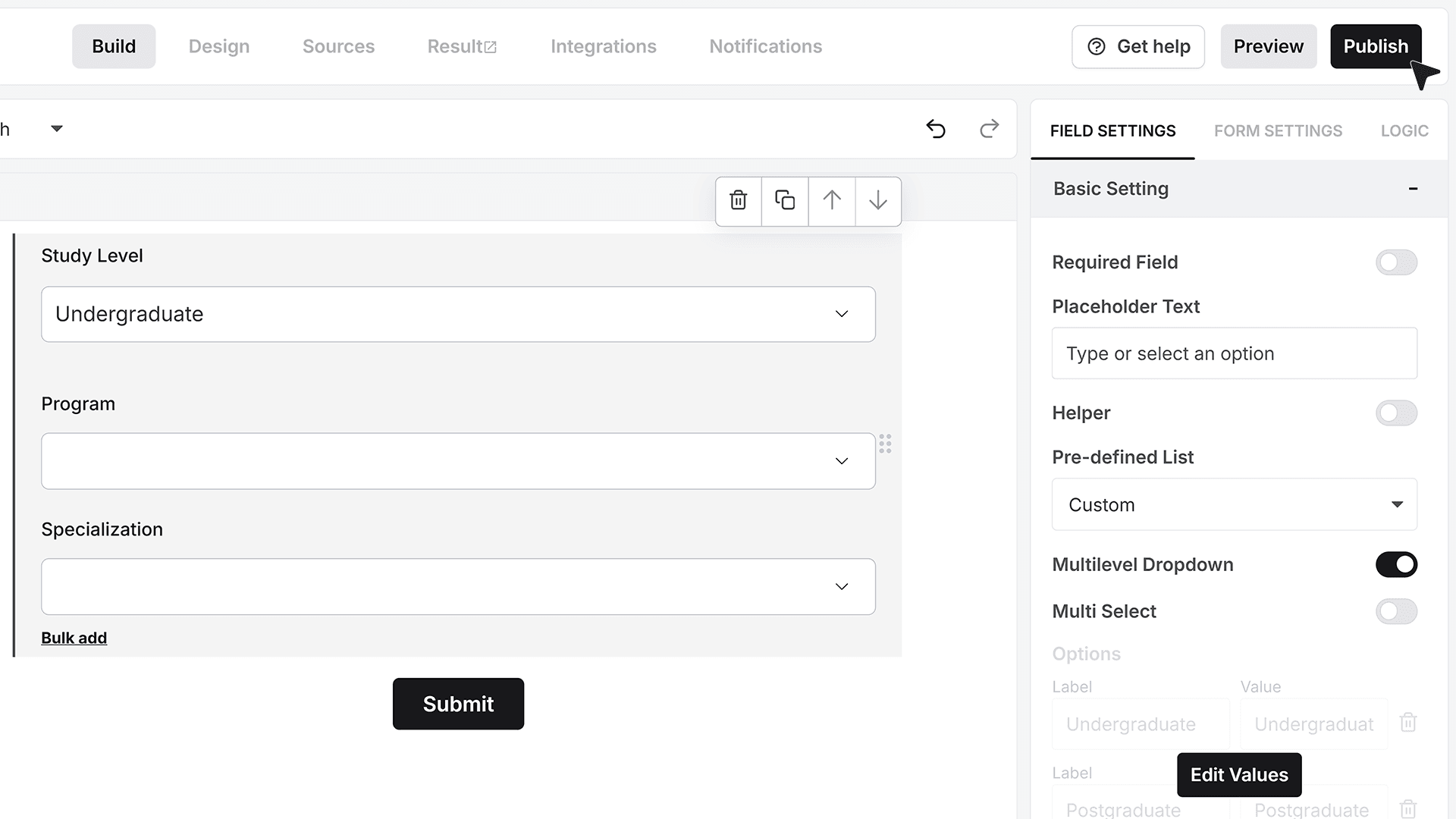
Task: Redo the last change
Action: click(x=989, y=129)
